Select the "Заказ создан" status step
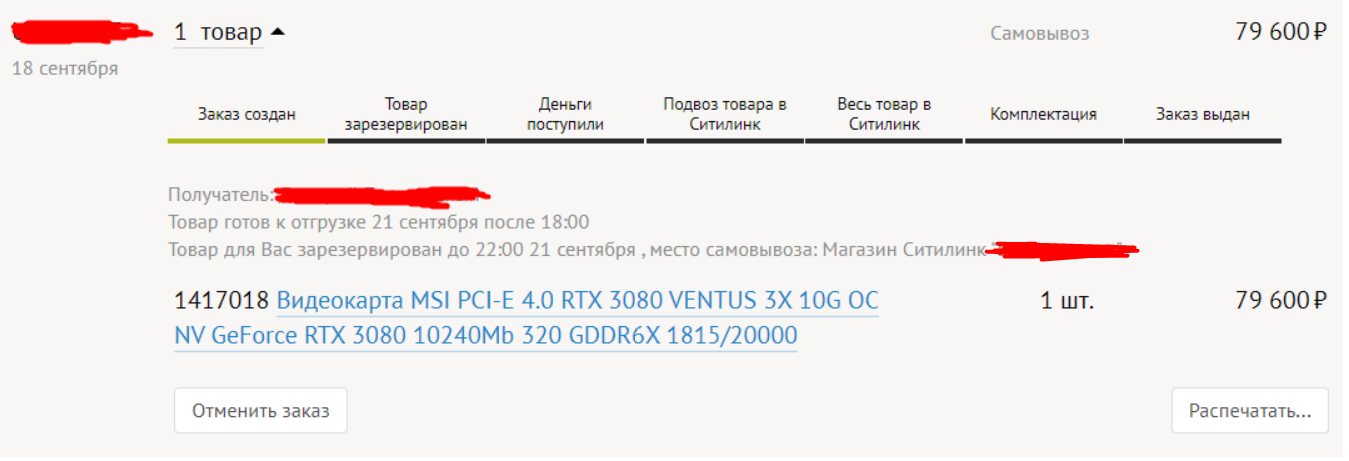The width and height of the screenshot is (1349, 461). click(x=246, y=114)
